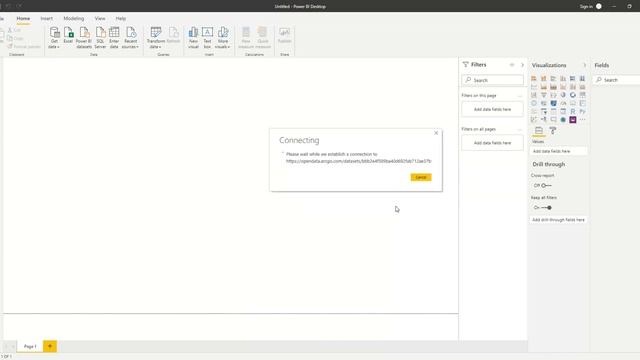Open Filters on all pages options ellipsis
The image size is (640, 360).
[520, 129]
